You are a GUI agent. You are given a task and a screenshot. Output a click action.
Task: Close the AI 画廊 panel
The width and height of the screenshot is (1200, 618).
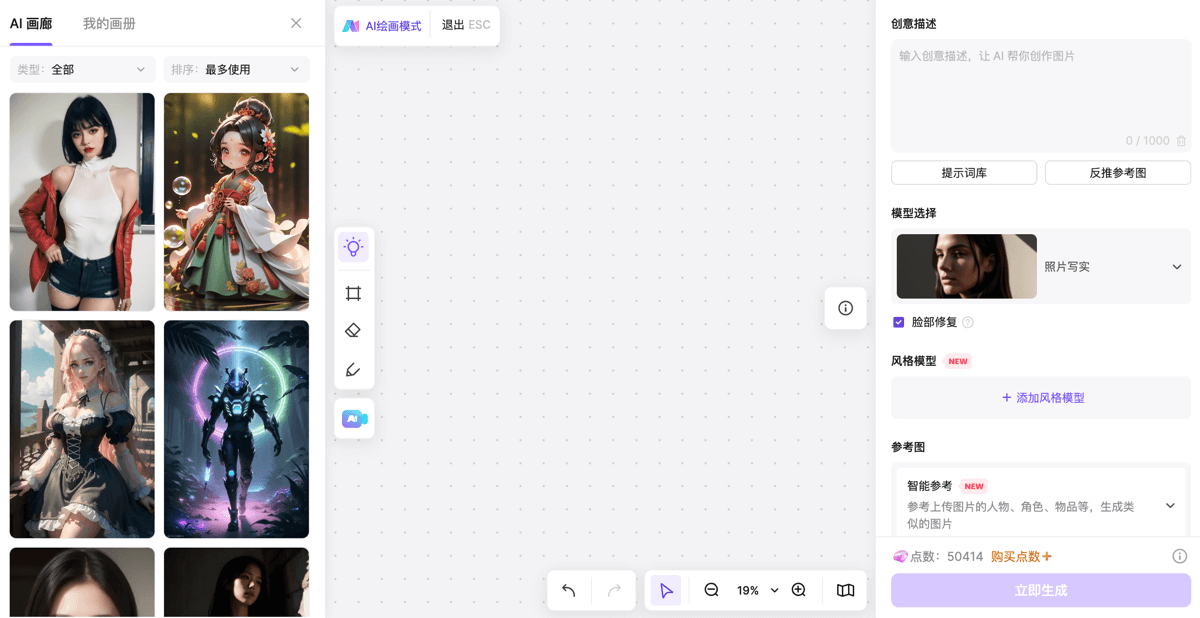[x=296, y=23]
